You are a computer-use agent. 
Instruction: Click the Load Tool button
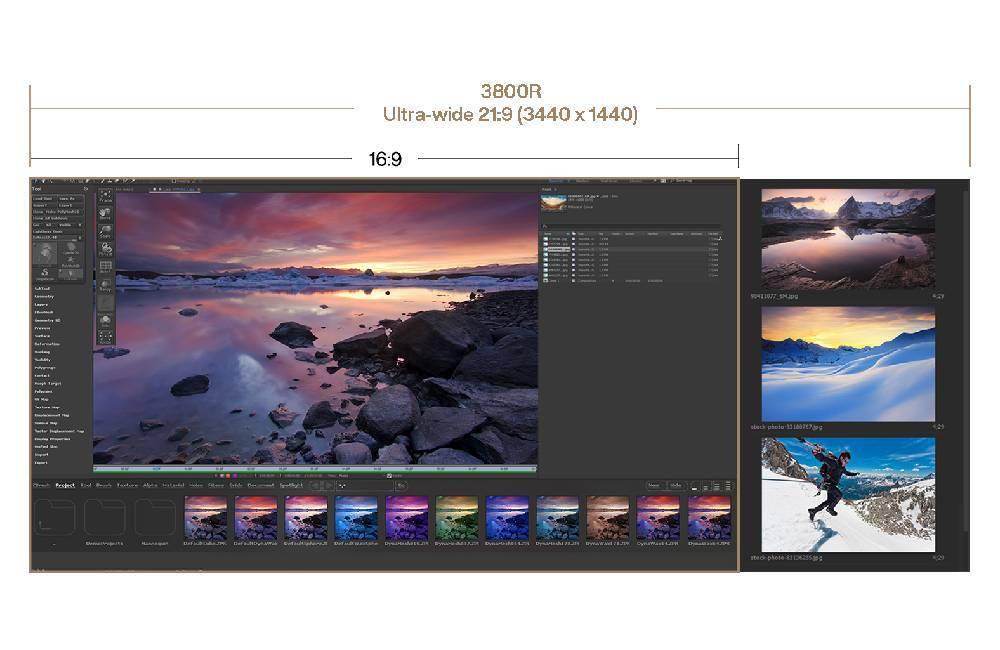click(x=43, y=199)
